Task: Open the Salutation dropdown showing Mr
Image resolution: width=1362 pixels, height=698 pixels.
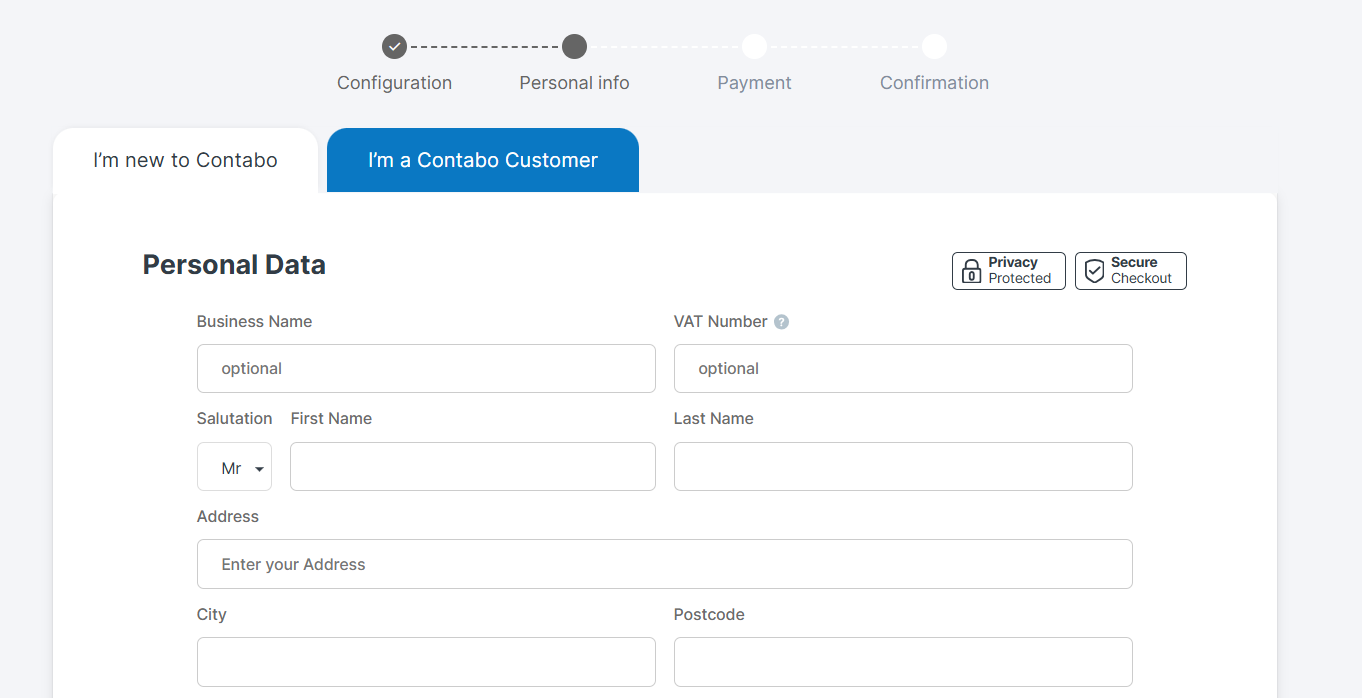Action: (234, 467)
